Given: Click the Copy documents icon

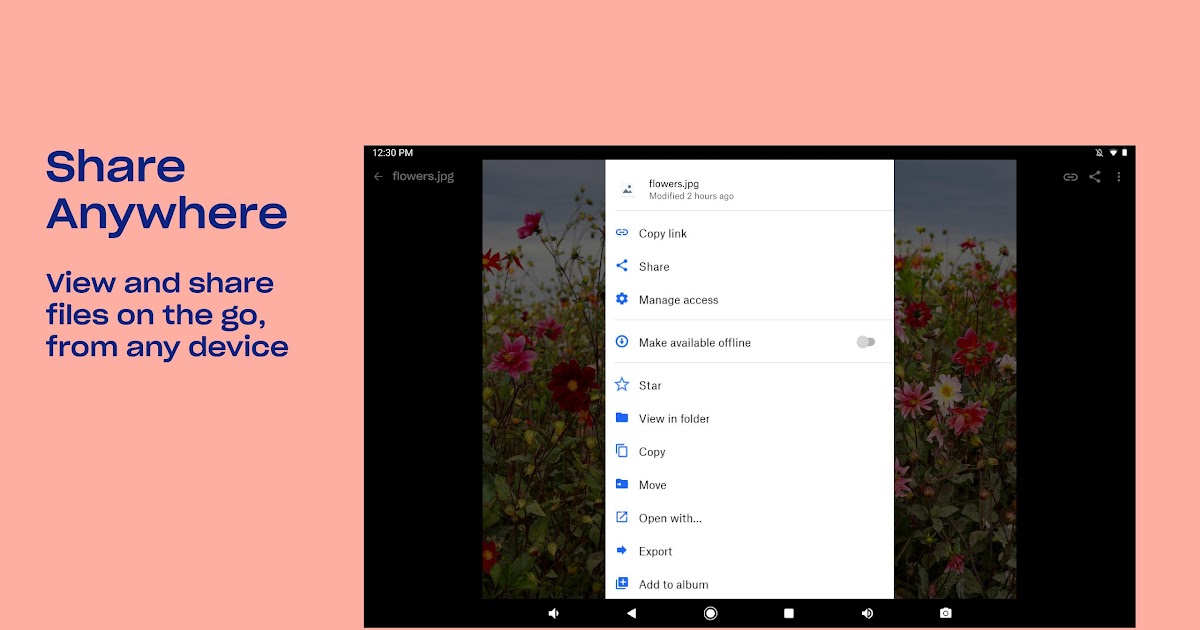Looking at the screenshot, I should tap(622, 451).
